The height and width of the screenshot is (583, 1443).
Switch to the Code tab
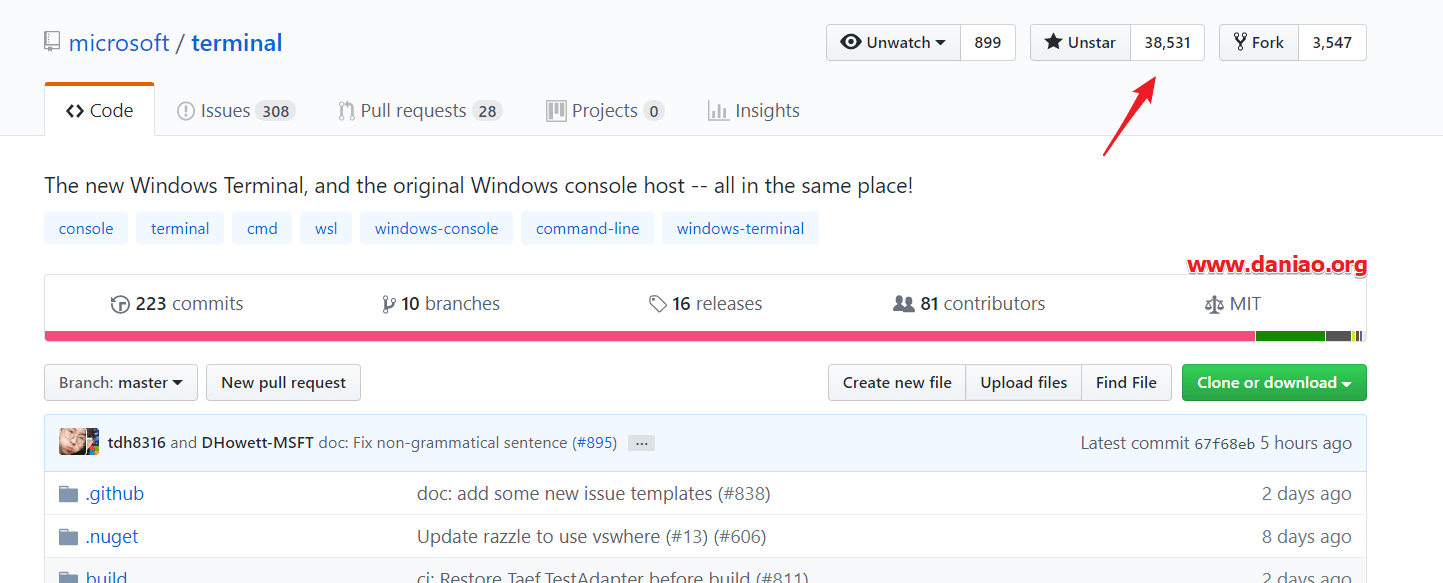[100, 111]
